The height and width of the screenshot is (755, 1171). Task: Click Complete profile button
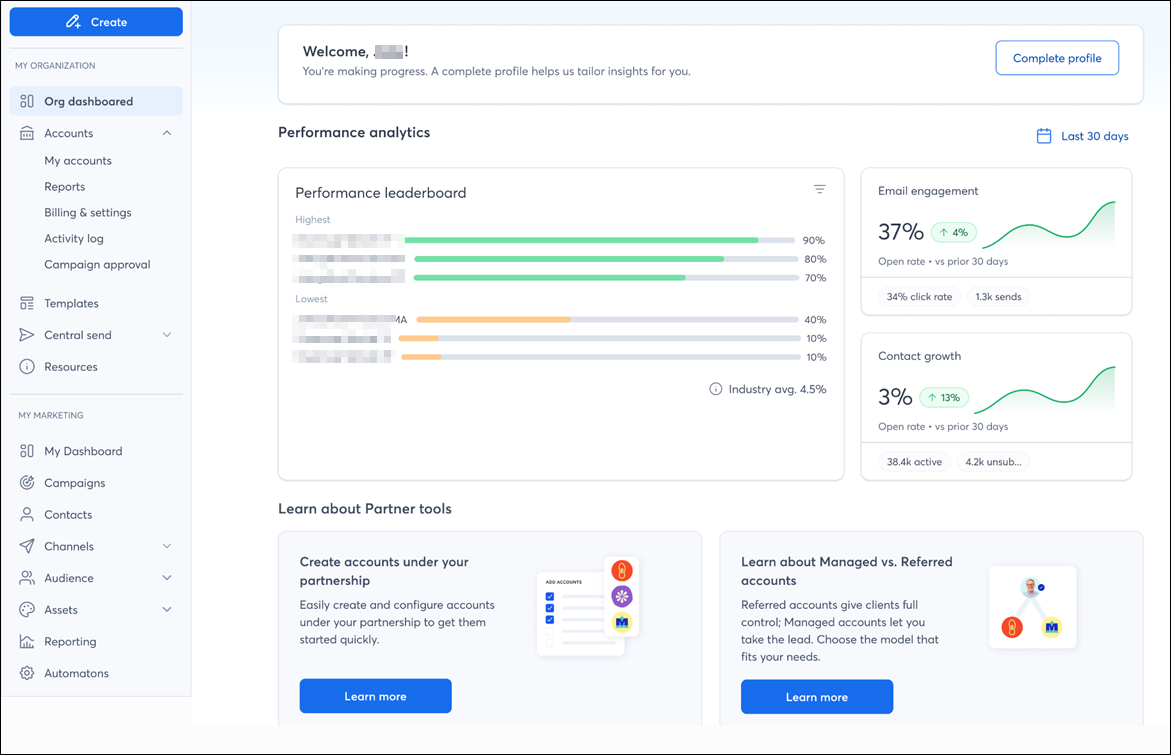[x=1057, y=58]
